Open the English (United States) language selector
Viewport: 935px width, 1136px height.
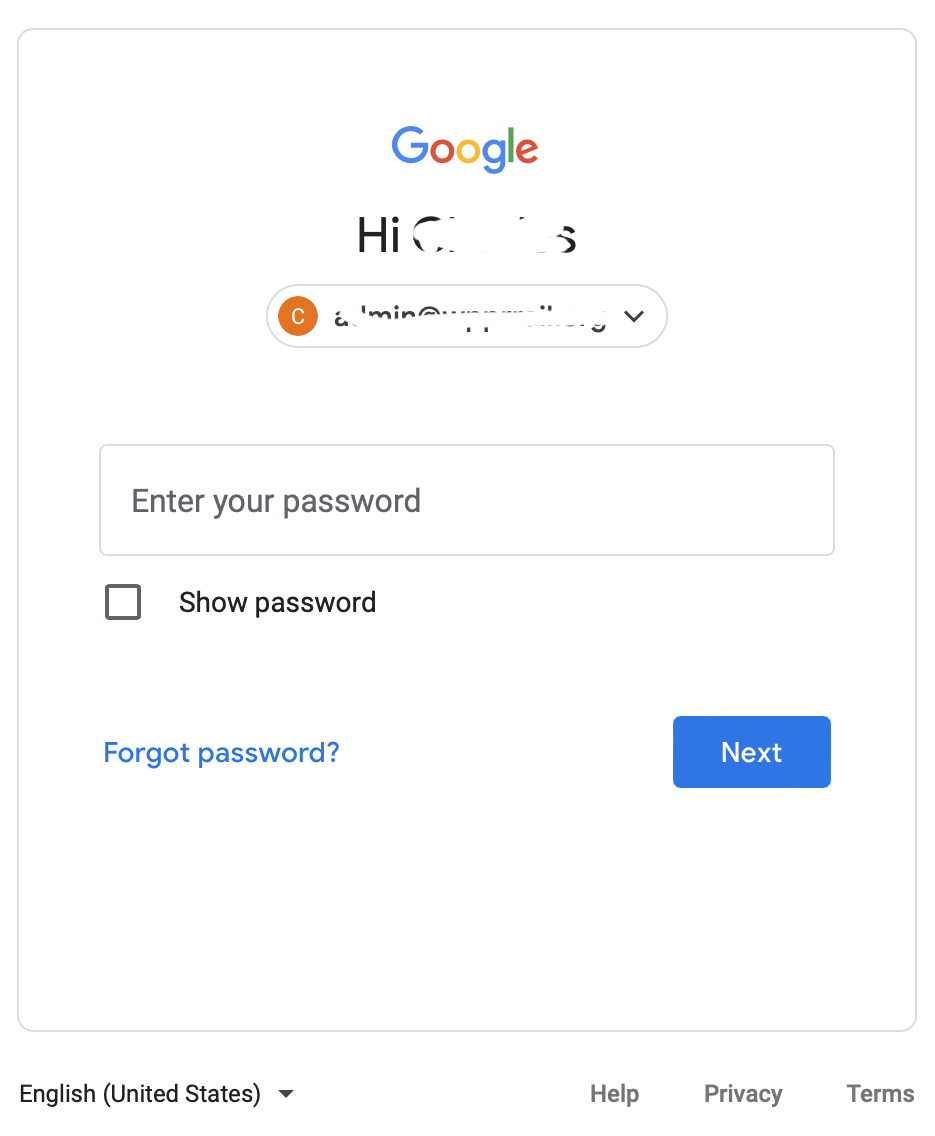(156, 1093)
